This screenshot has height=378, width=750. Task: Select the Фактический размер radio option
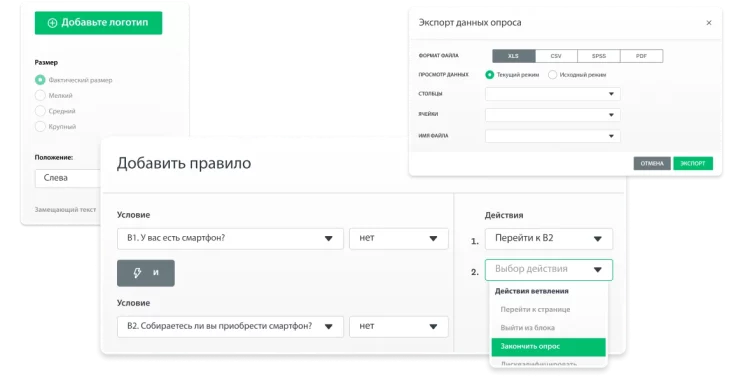tap(40, 80)
